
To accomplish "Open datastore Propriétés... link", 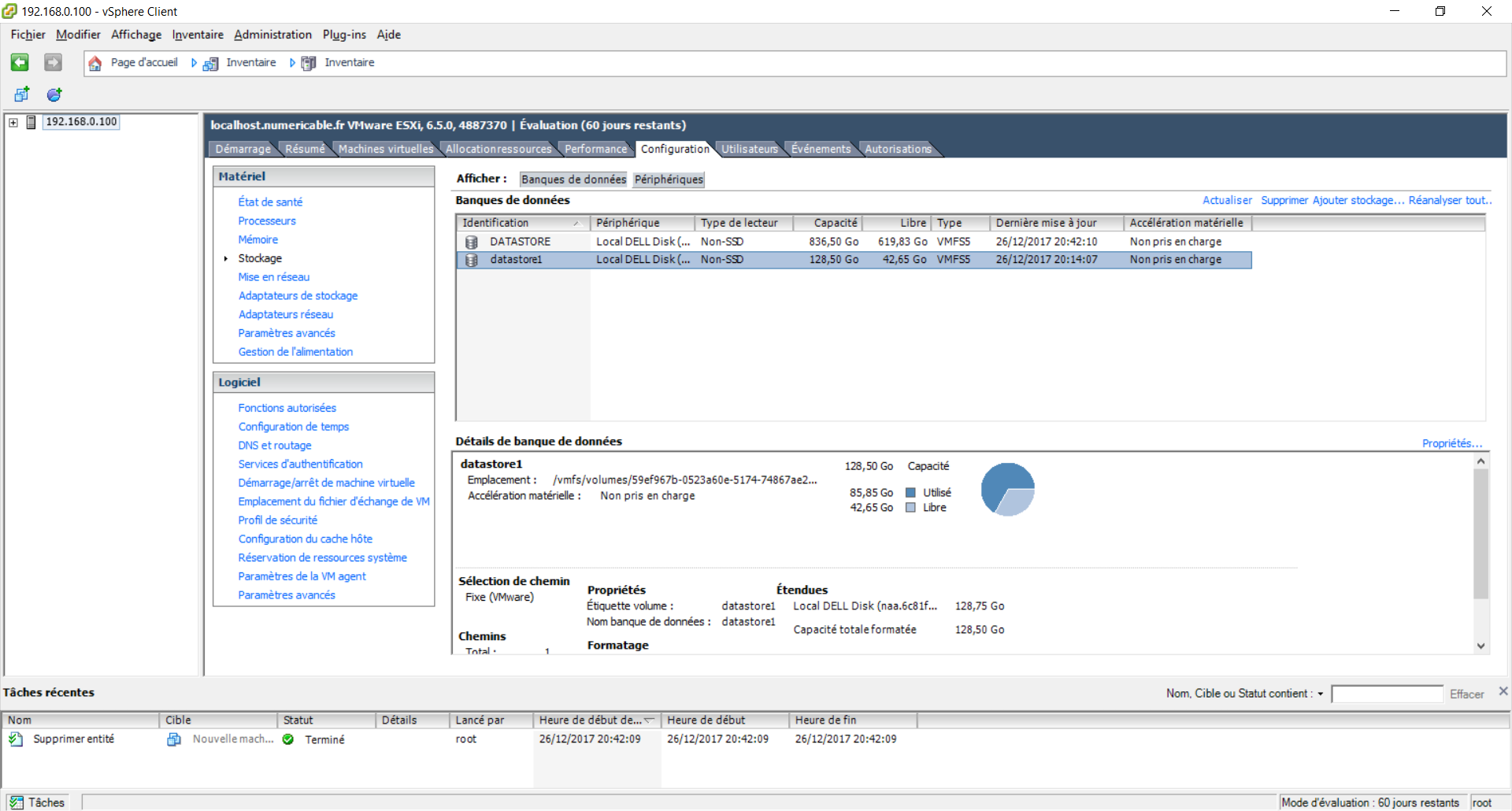I will click(1452, 443).
